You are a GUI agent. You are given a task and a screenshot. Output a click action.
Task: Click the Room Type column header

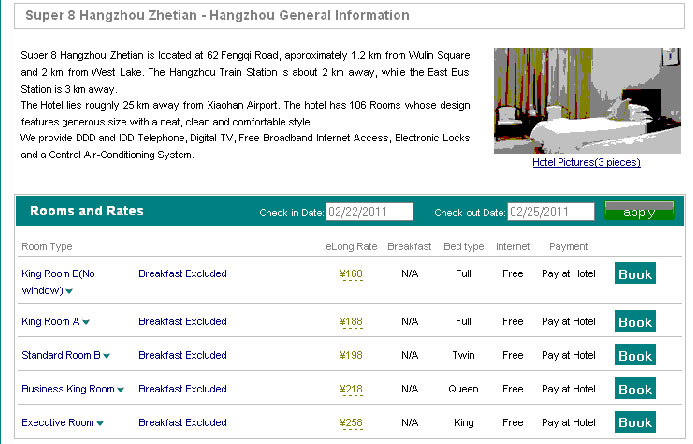coord(47,247)
